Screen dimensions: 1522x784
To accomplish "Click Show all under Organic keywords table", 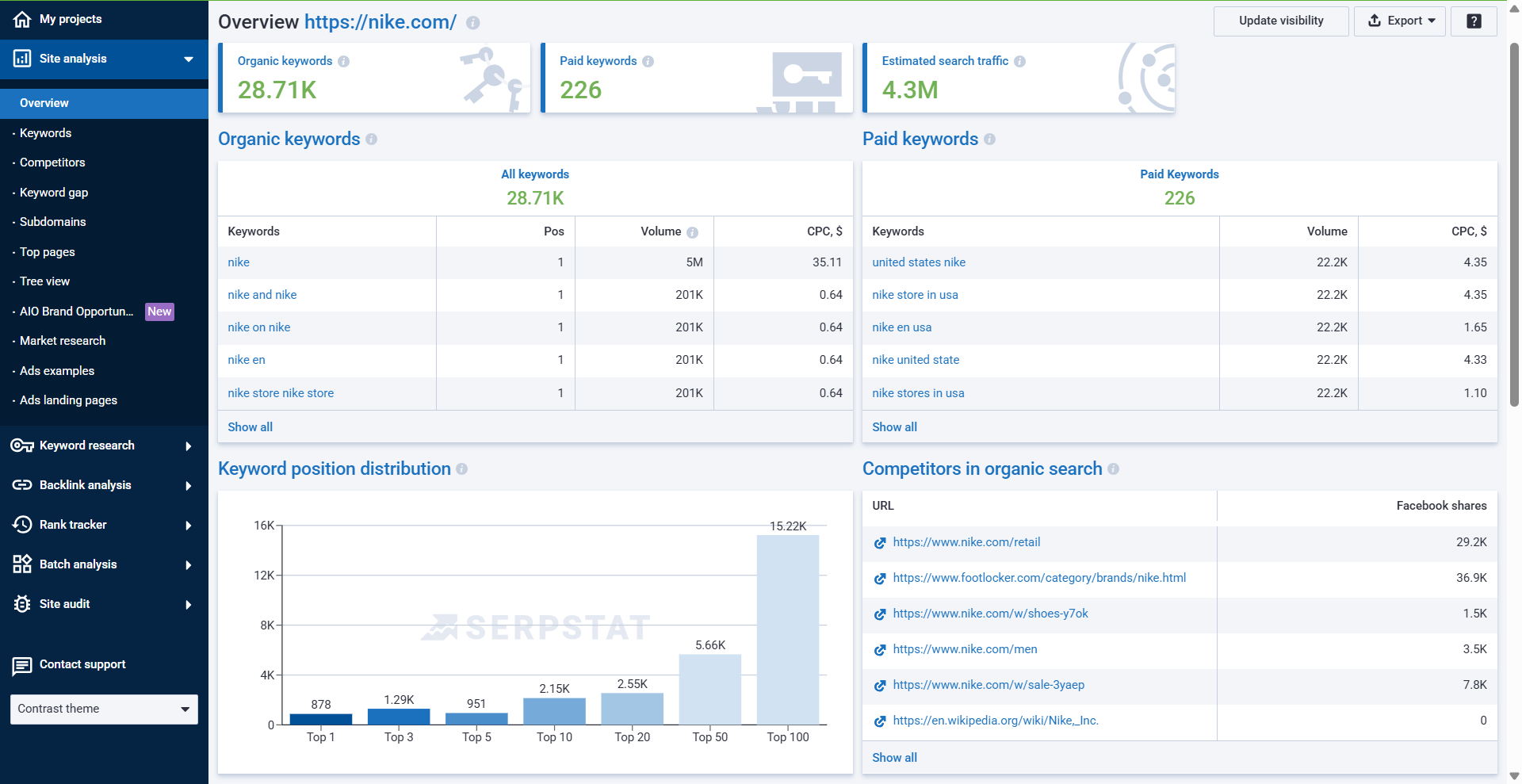I will click(x=250, y=427).
